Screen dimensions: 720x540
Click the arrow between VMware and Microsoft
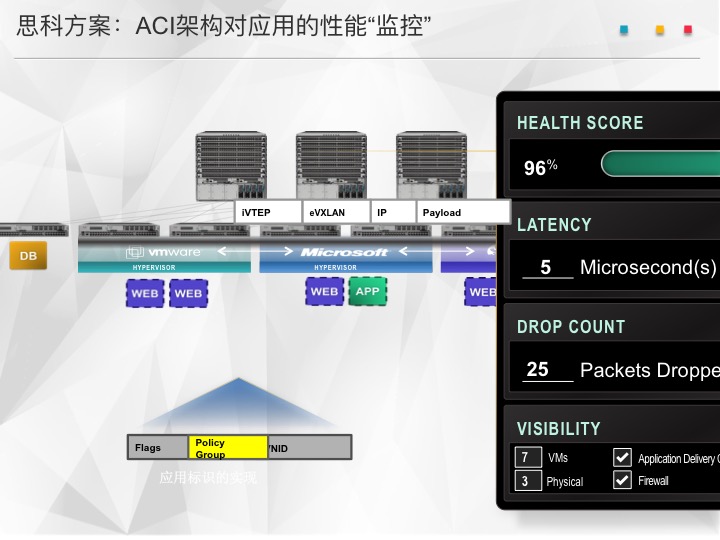255,251
